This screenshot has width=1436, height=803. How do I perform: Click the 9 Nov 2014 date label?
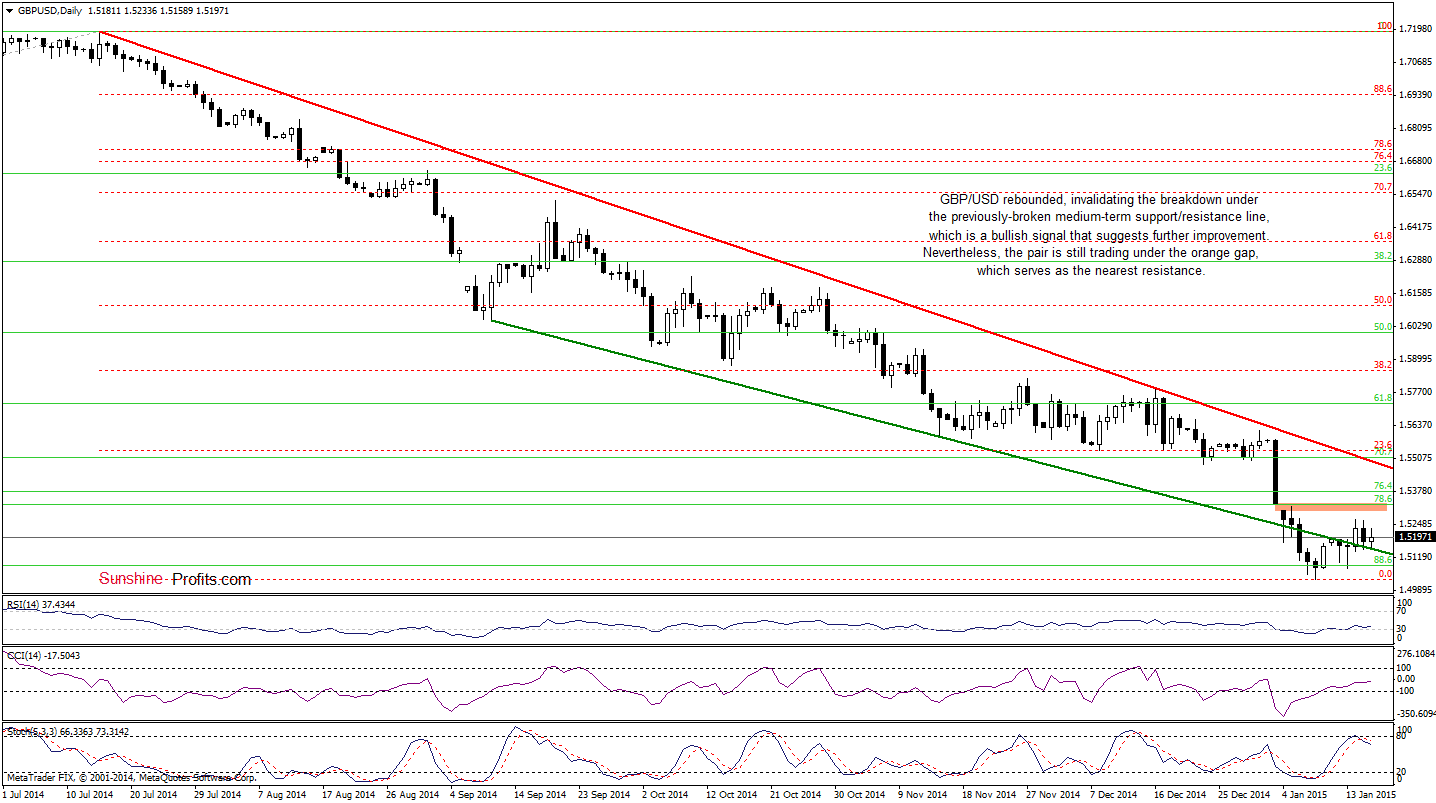tap(921, 795)
